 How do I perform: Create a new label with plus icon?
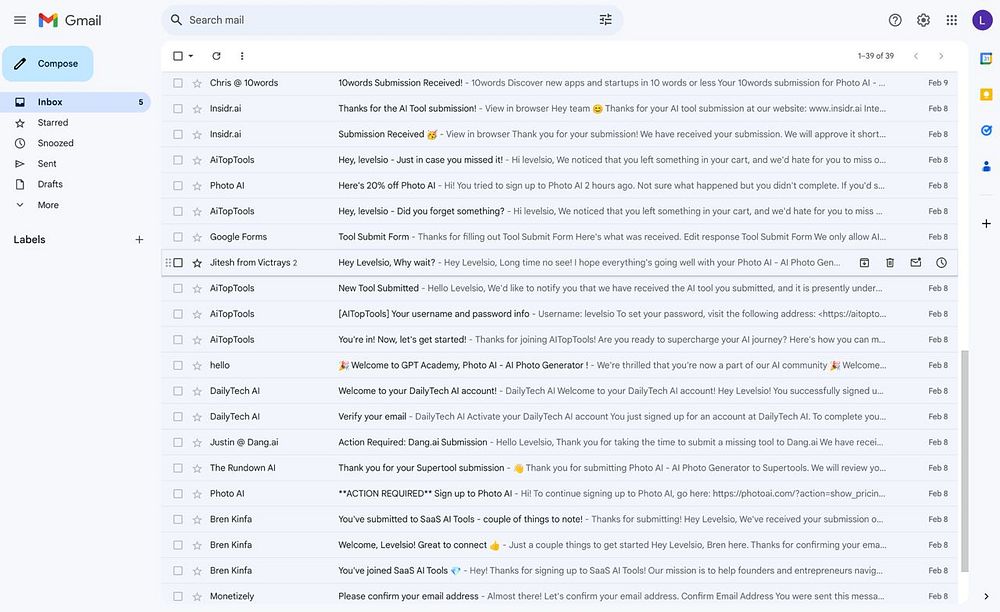click(139, 240)
